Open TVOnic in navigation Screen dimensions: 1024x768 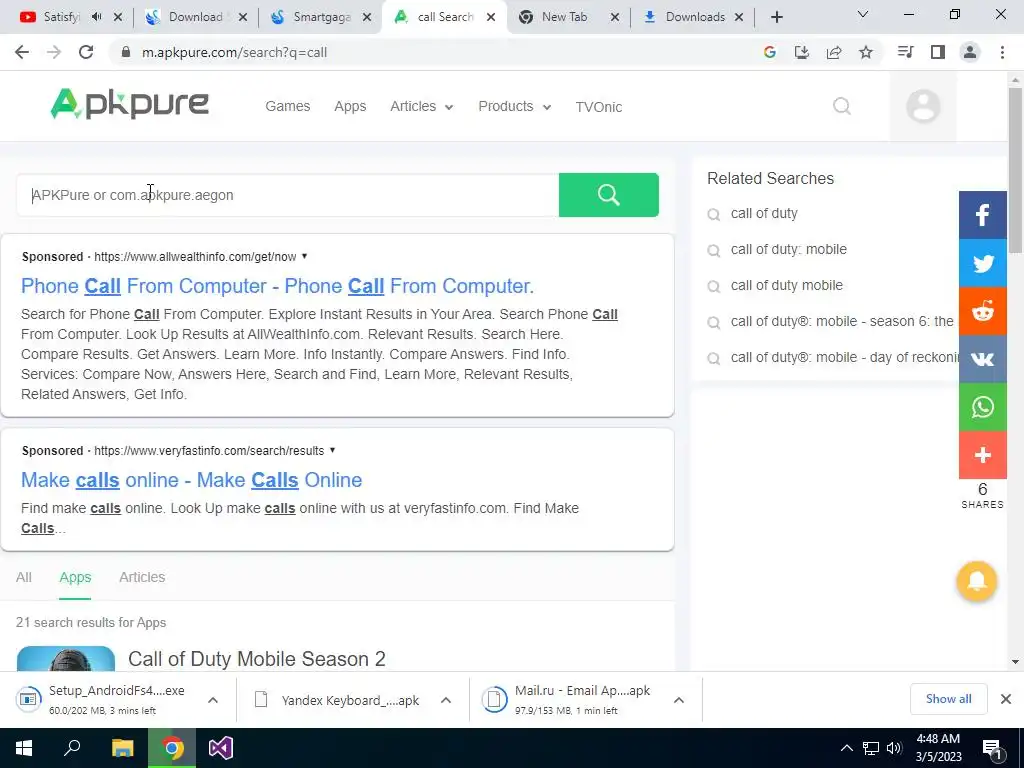point(598,107)
